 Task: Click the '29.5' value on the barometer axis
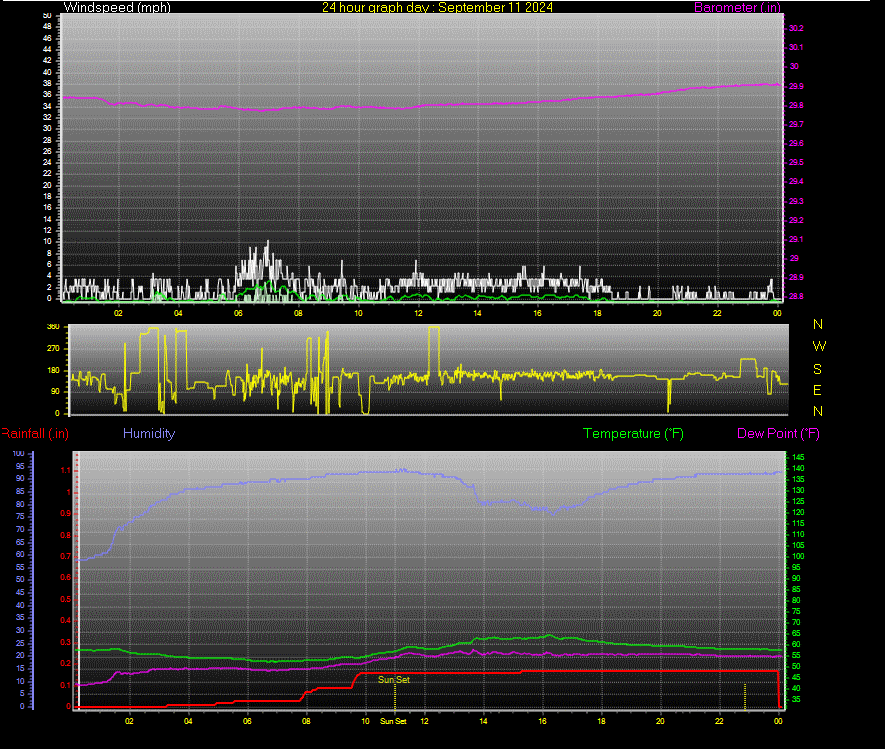pos(796,163)
